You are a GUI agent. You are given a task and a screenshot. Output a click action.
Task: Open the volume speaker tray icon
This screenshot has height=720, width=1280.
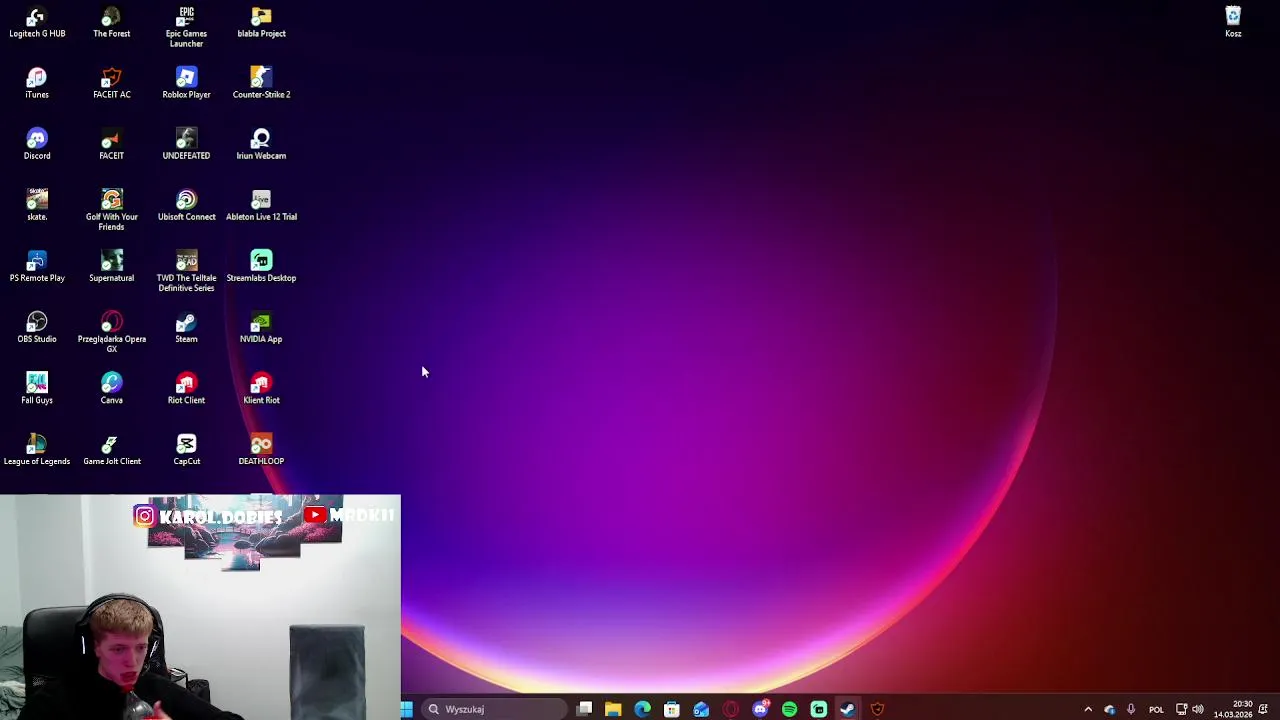pos(1198,709)
